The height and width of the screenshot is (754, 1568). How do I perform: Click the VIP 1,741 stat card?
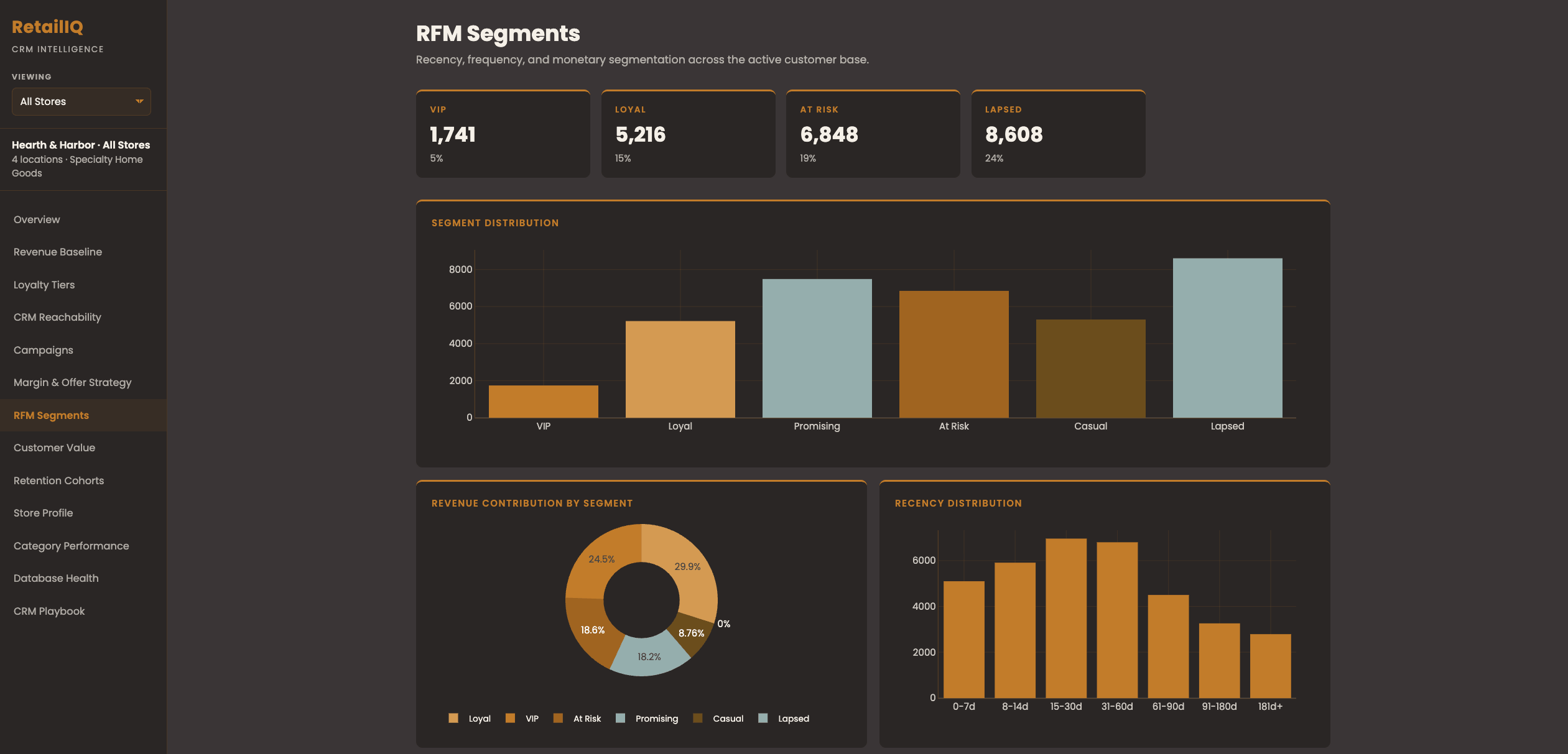tap(503, 134)
